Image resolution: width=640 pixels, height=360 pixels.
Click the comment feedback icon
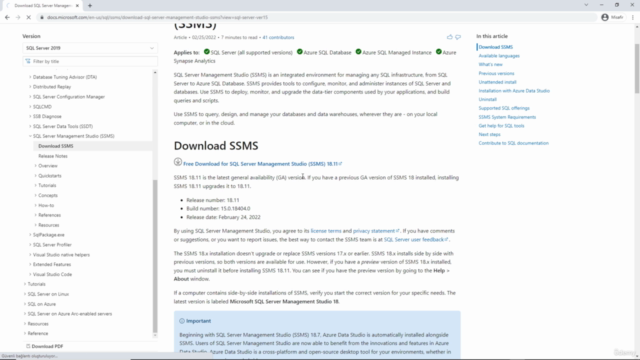tap(458, 37)
